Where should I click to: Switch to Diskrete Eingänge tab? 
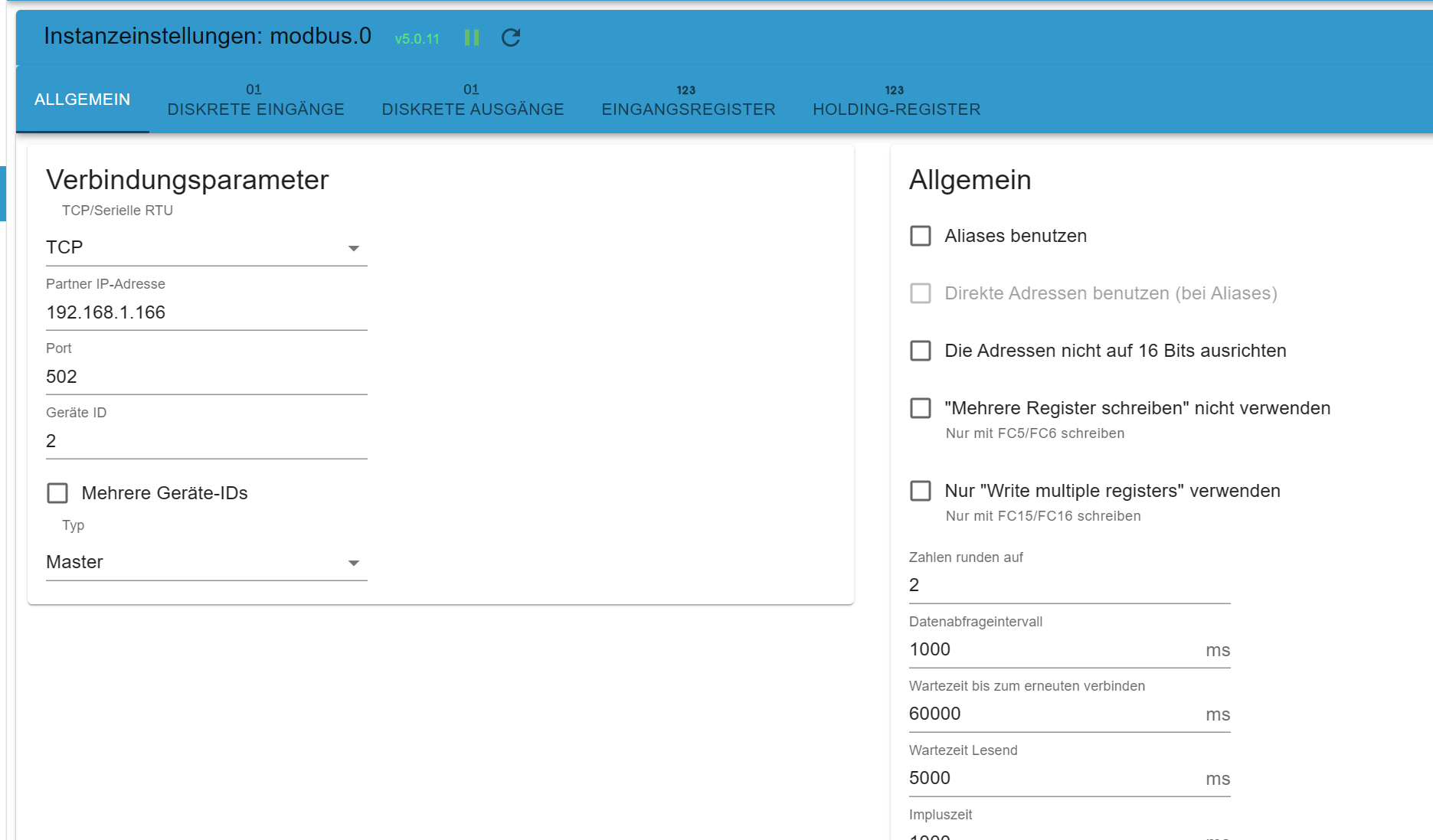pos(256,100)
